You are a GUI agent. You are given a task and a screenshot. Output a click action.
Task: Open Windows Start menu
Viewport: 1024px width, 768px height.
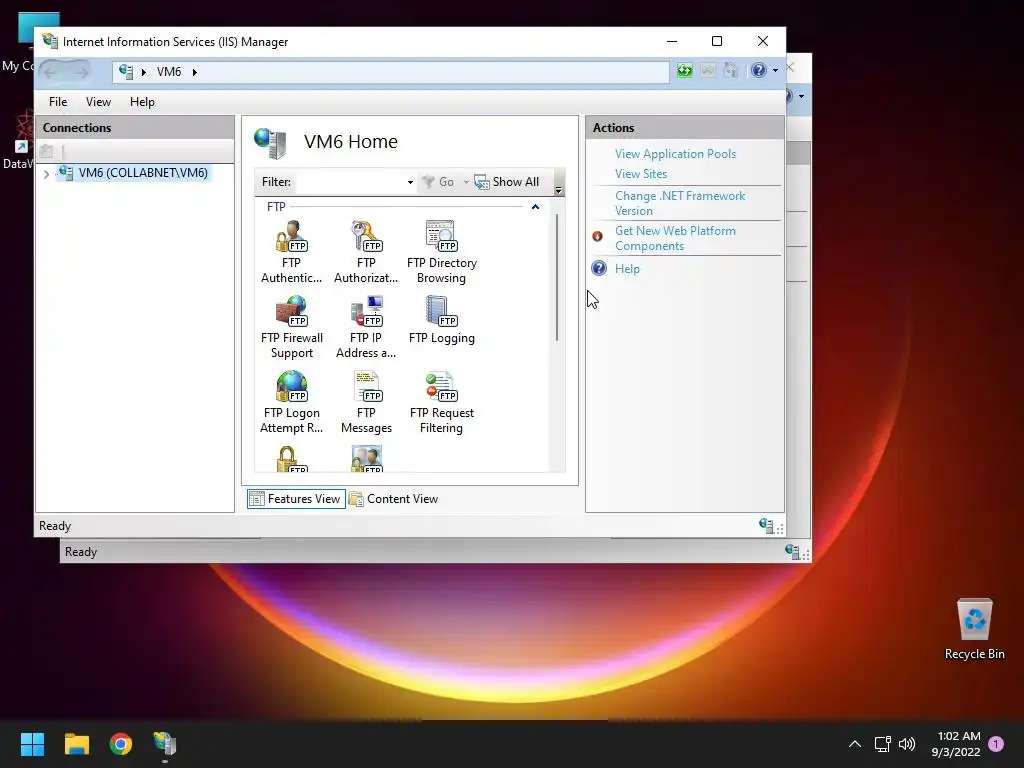pyautogui.click(x=32, y=743)
